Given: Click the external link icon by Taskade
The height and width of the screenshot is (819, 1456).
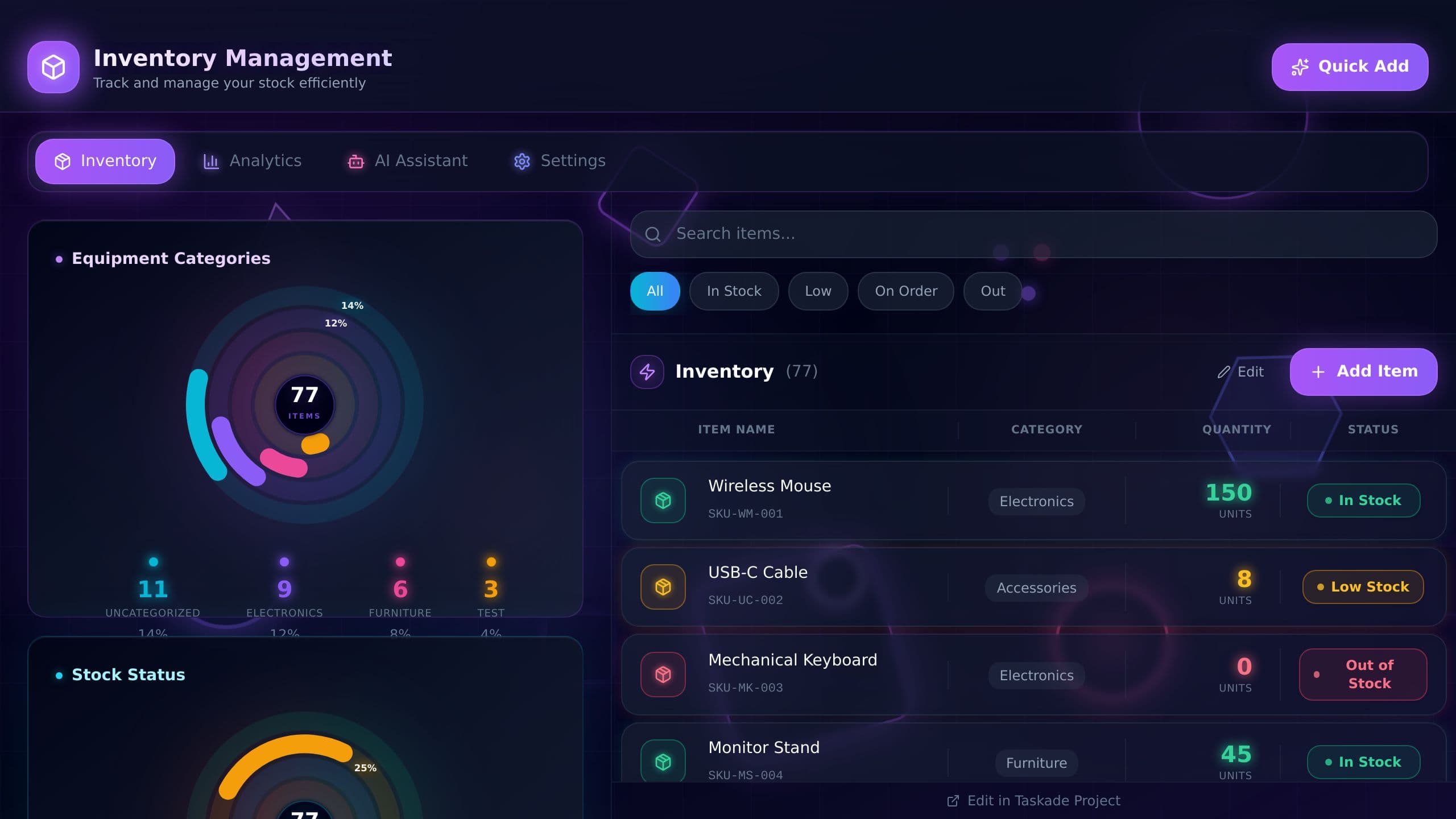Looking at the screenshot, I should click(953, 801).
